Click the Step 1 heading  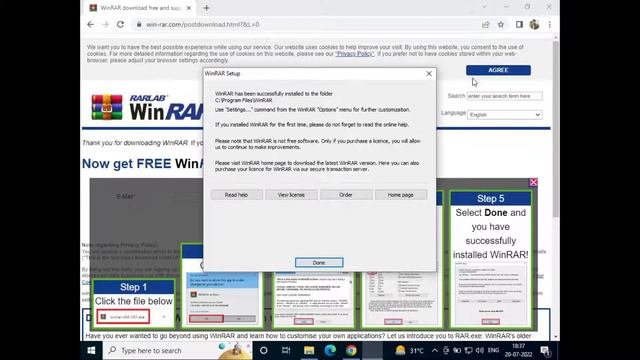[x=133, y=287]
